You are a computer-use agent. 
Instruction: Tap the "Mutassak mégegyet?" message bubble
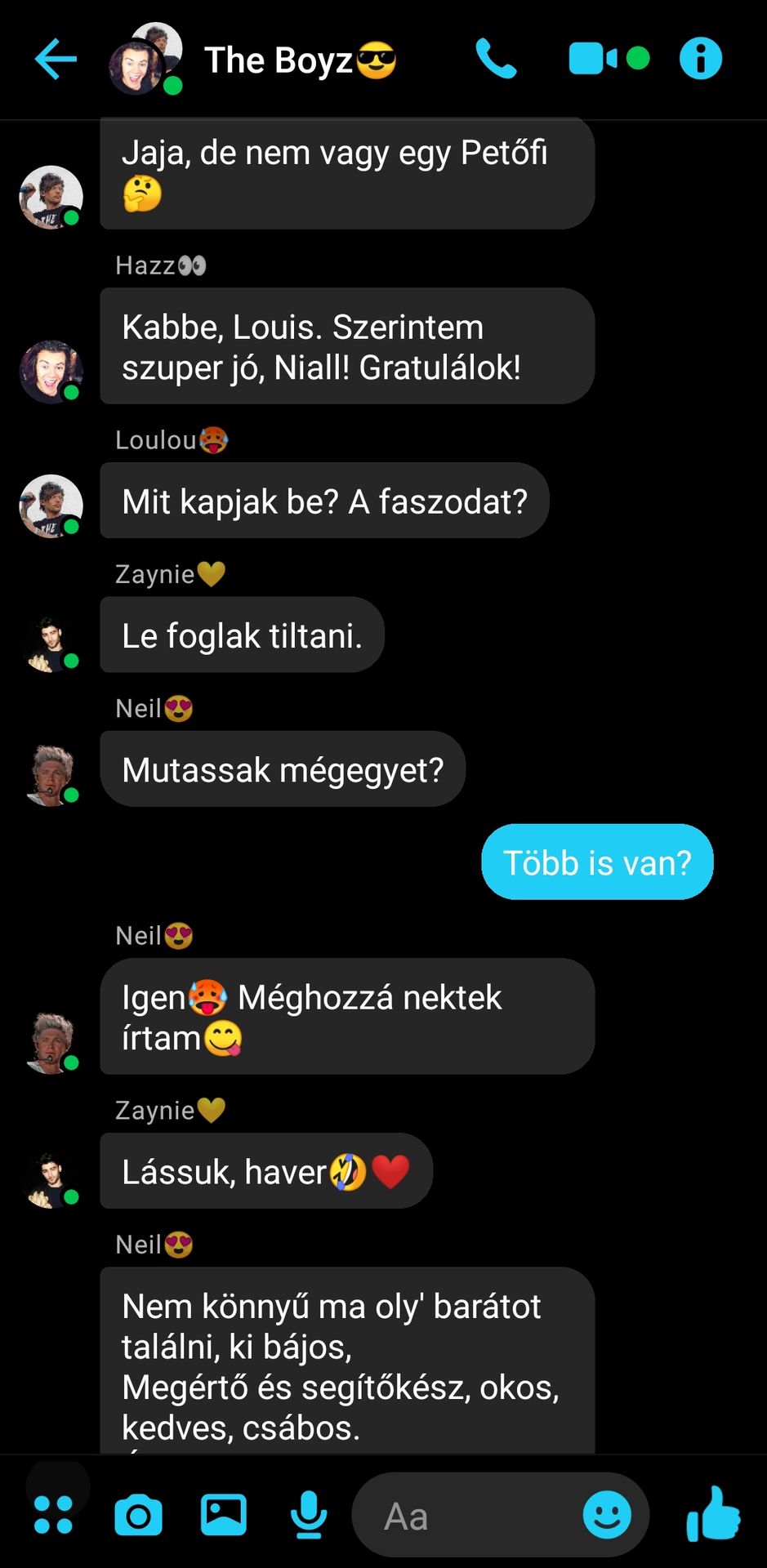click(283, 768)
